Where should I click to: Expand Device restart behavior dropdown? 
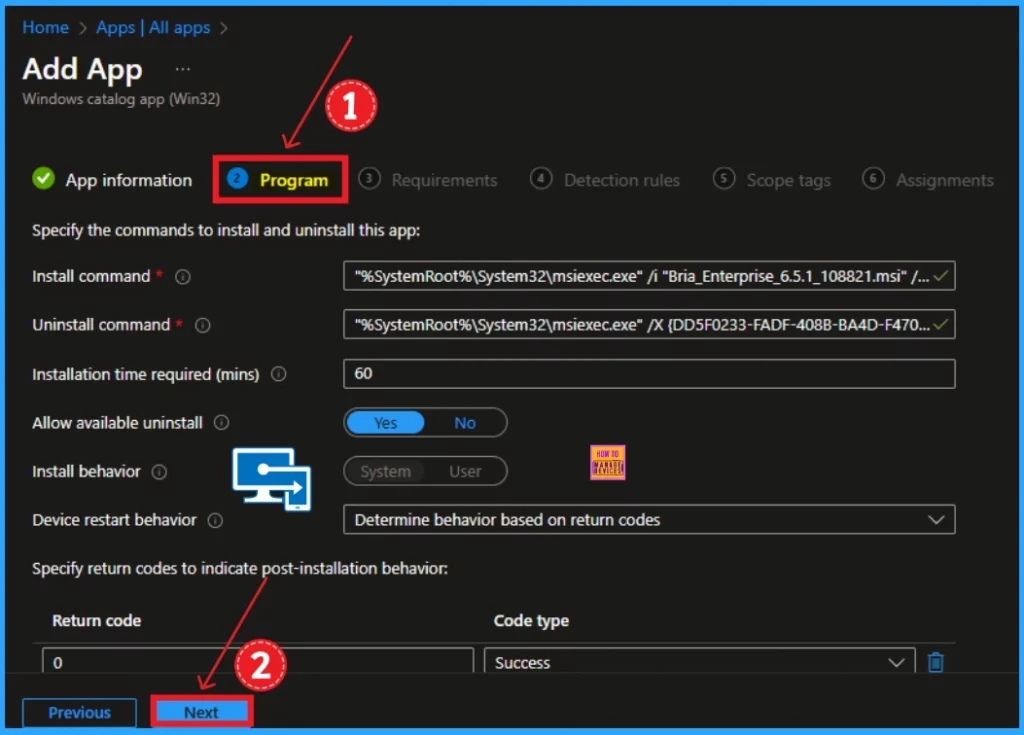[x=648, y=520]
